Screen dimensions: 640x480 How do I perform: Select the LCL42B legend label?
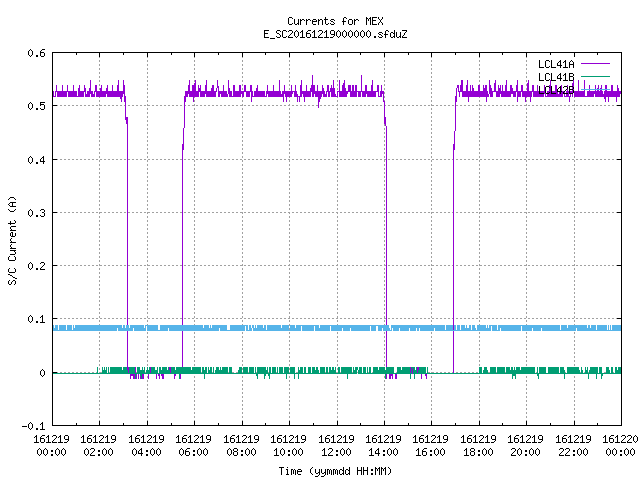(556, 90)
